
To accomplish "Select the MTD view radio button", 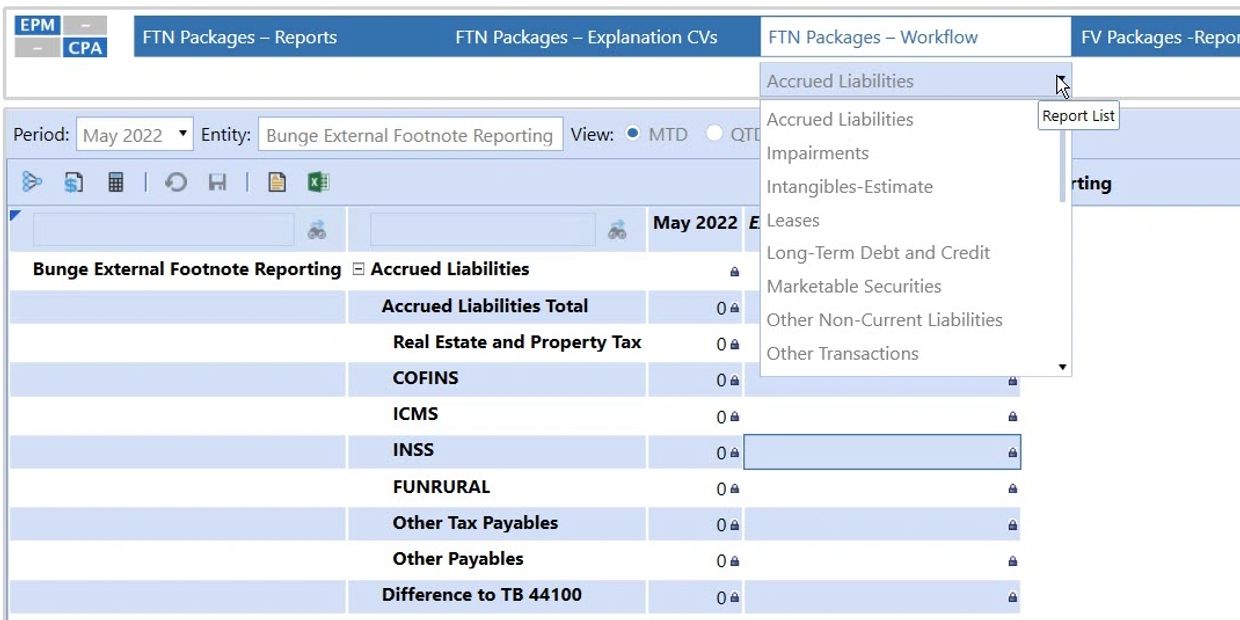I will point(632,134).
